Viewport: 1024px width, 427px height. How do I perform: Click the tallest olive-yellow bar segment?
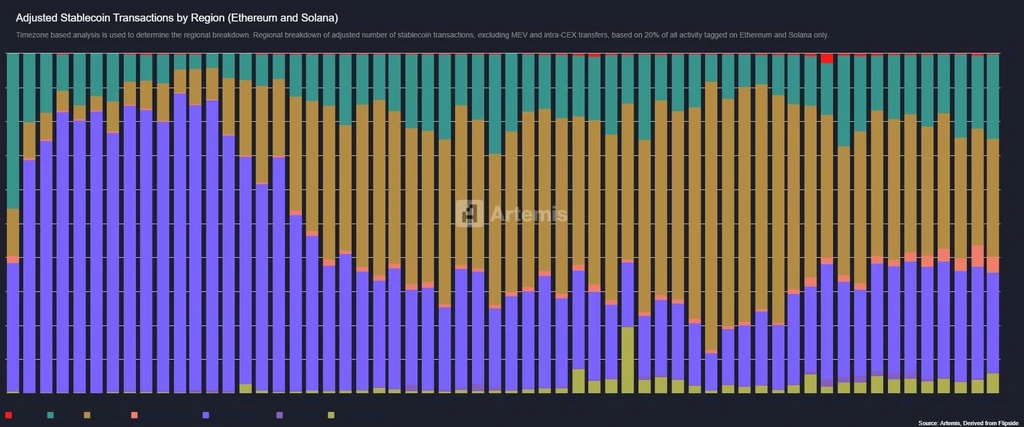pyautogui.click(x=628, y=360)
